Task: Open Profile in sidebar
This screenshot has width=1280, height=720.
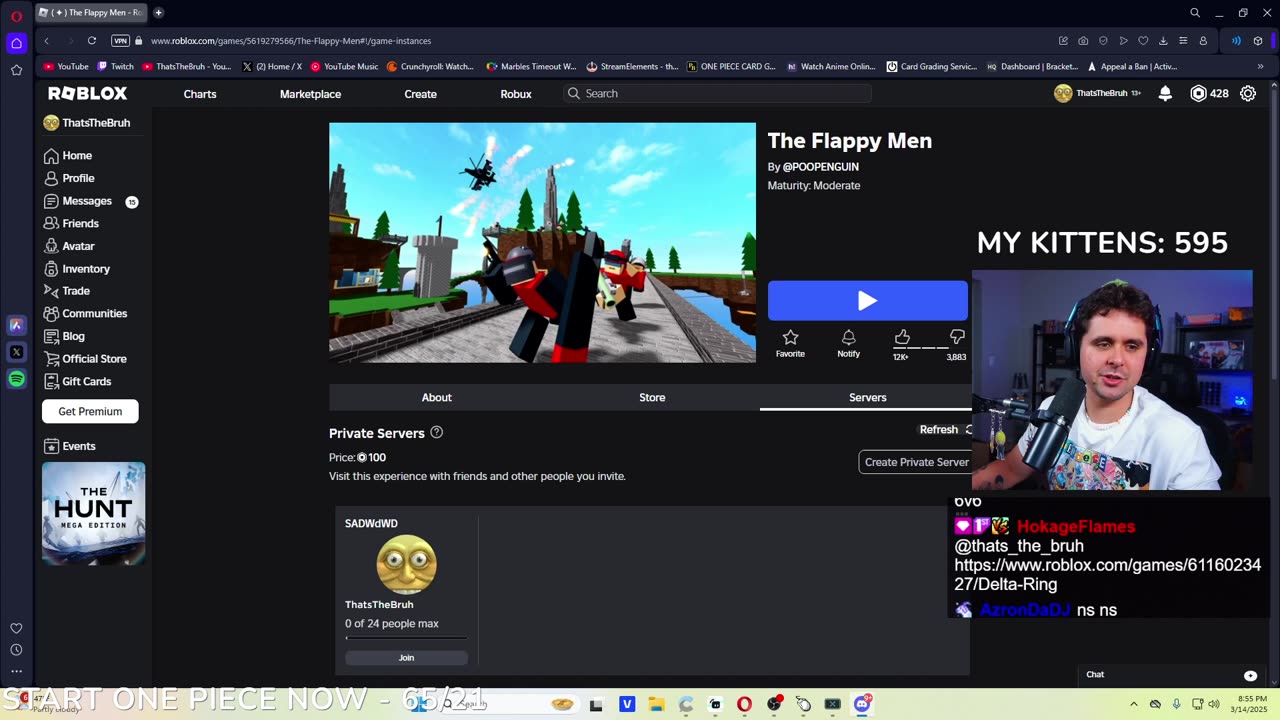Action: click(x=69, y=178)
